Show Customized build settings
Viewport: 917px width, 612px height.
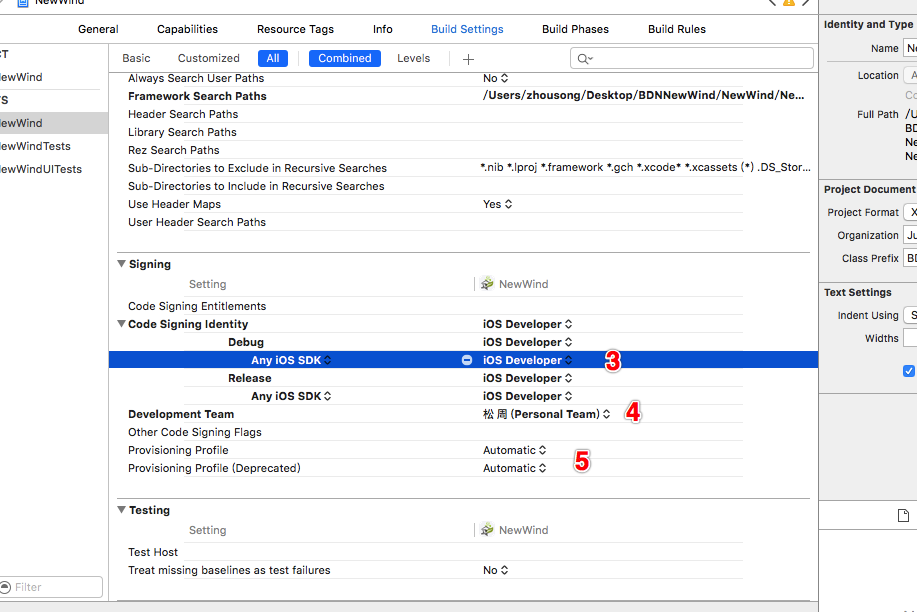tap(209, 59)
